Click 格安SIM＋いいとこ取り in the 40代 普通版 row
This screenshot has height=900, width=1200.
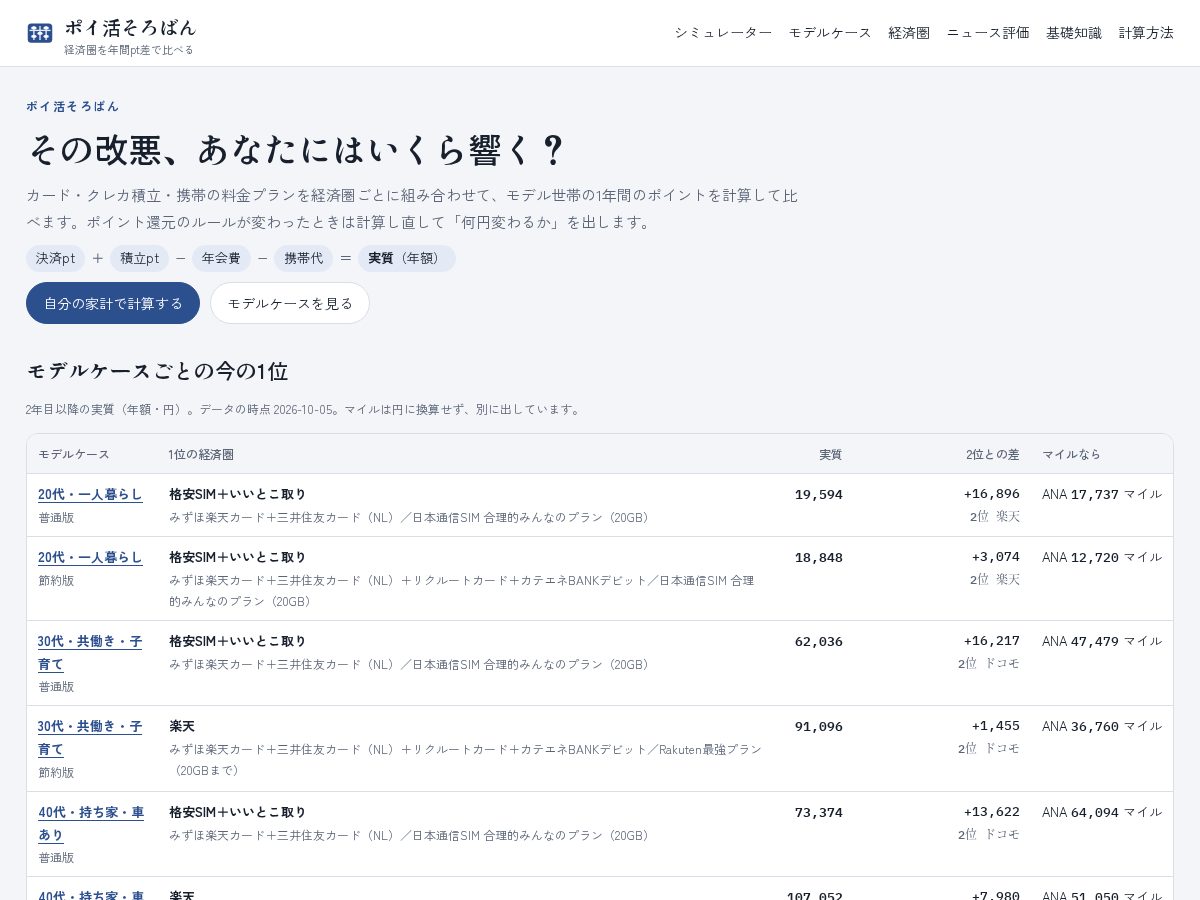pos(238,812)
